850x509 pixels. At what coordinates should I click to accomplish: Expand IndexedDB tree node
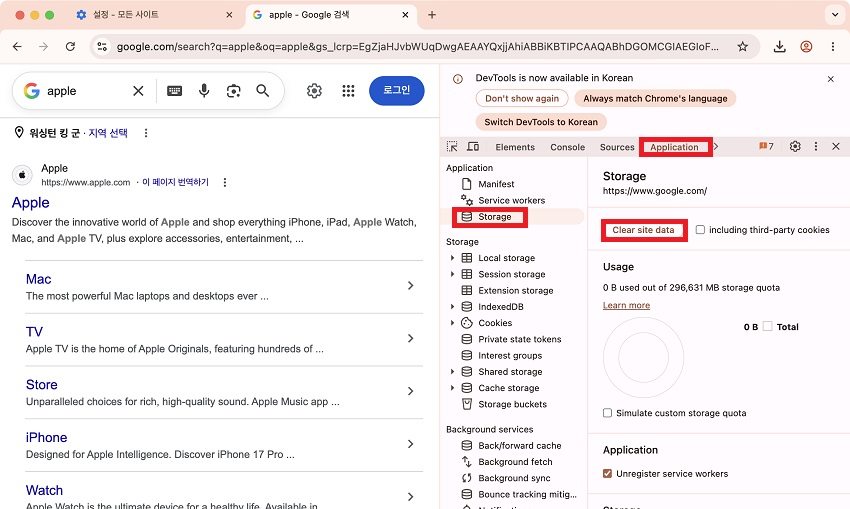tap(452, 307)
